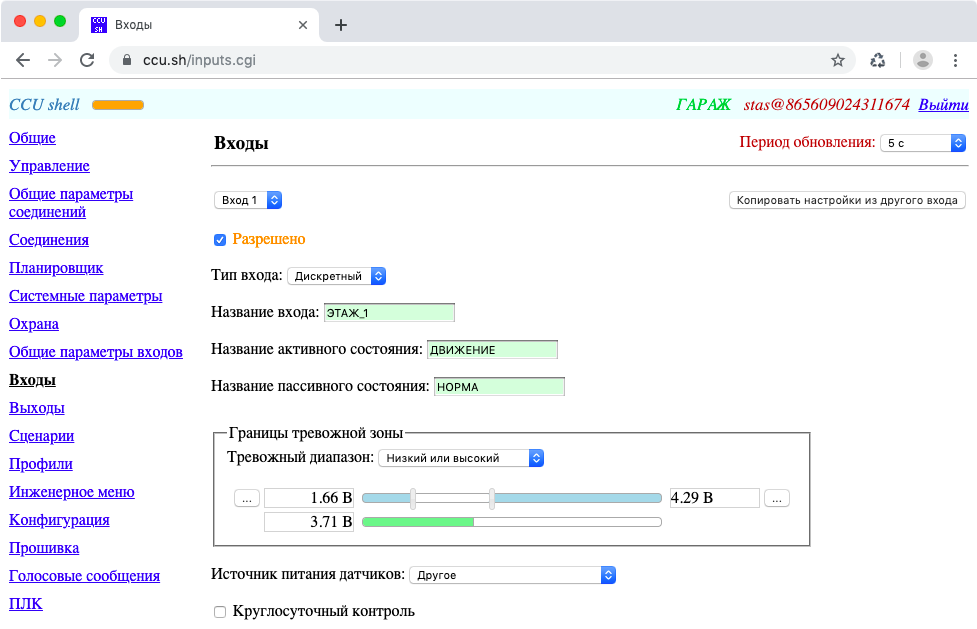Open Прошивка page
977x629 pixels.
[x=44, y=549]
